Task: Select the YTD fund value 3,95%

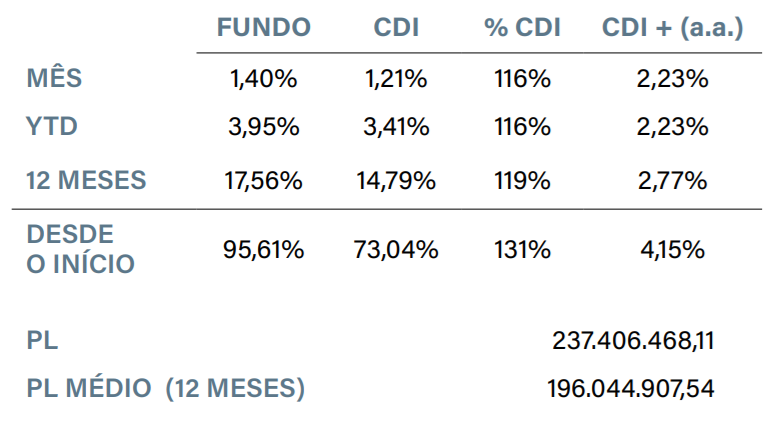Action: coord(265,127)
